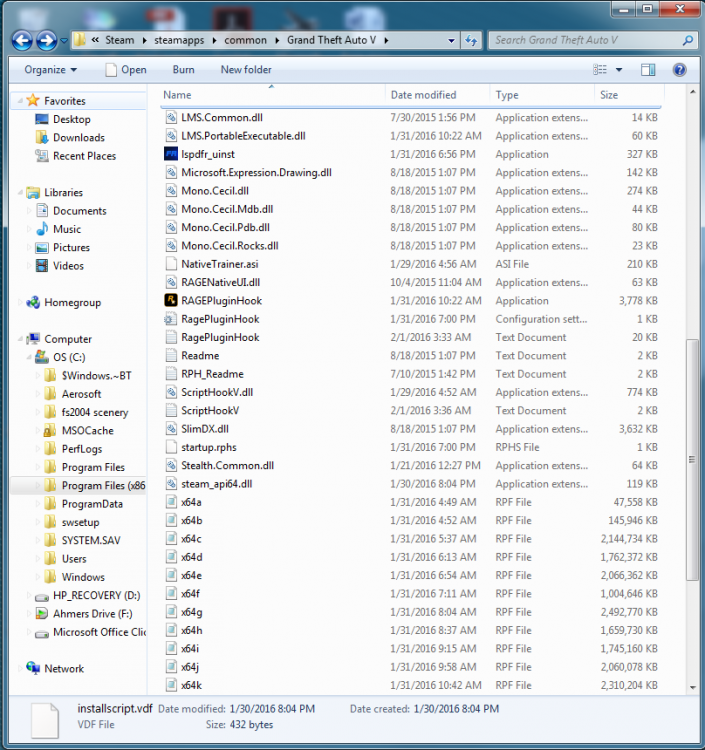Open the Help icon
The width and height of the screenshot is (705, 750).
coord(679,70)
